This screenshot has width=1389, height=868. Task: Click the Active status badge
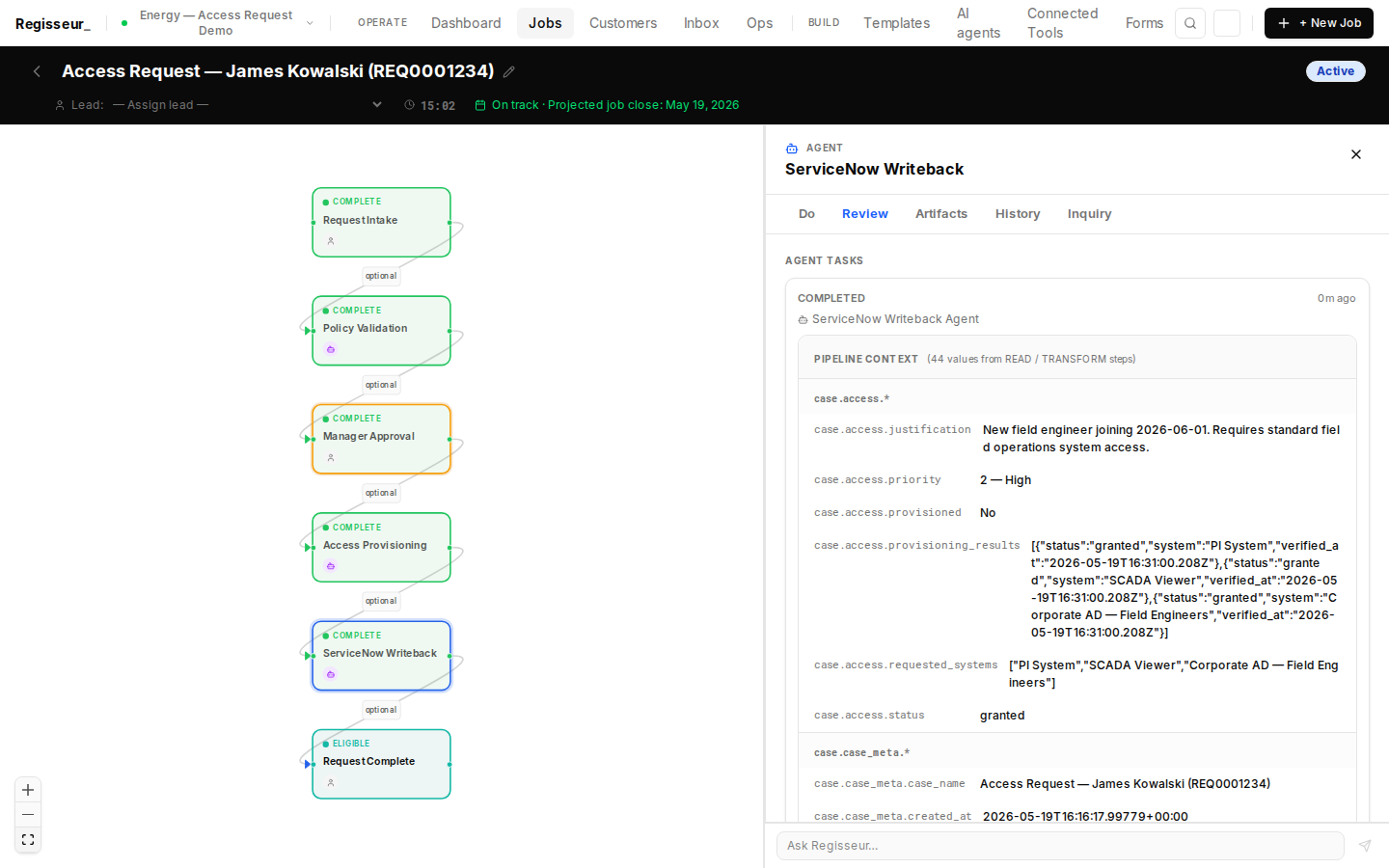click(1335, 71)
